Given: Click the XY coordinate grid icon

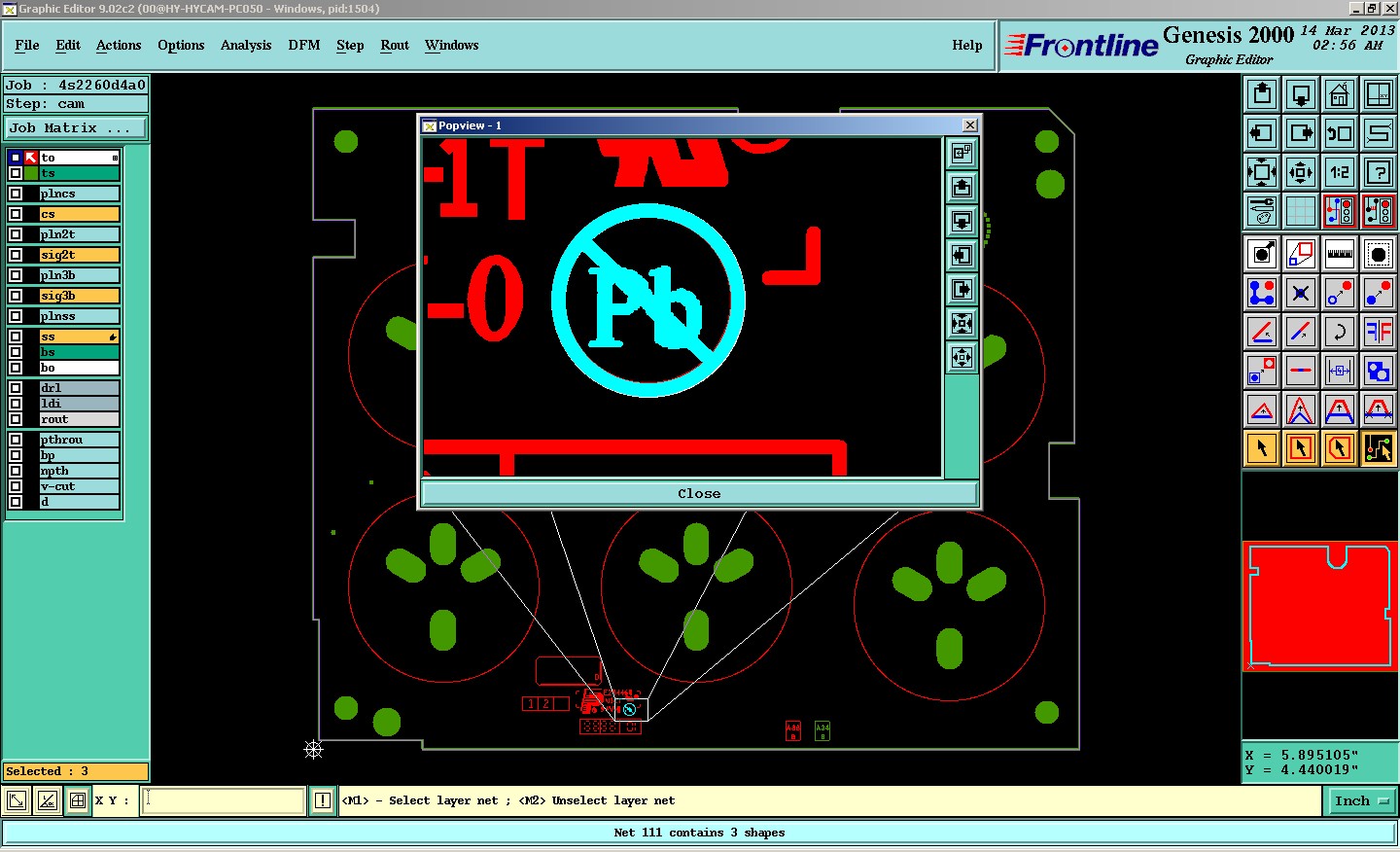Looking at the screenshot, I should coord(1379,94).
